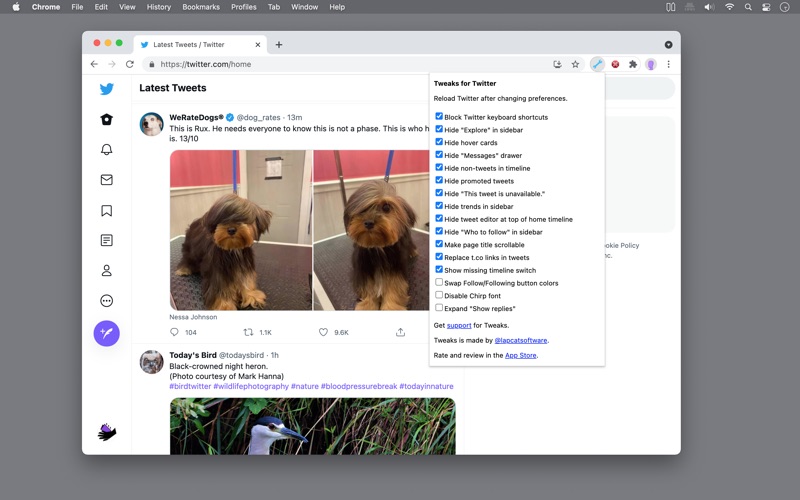
Task: Reload the page
Action: 130,64
